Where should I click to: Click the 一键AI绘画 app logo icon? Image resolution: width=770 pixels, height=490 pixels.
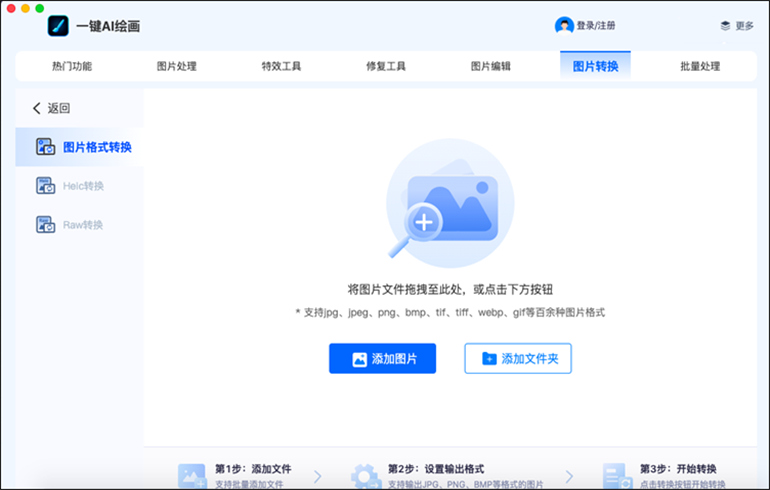58,26
